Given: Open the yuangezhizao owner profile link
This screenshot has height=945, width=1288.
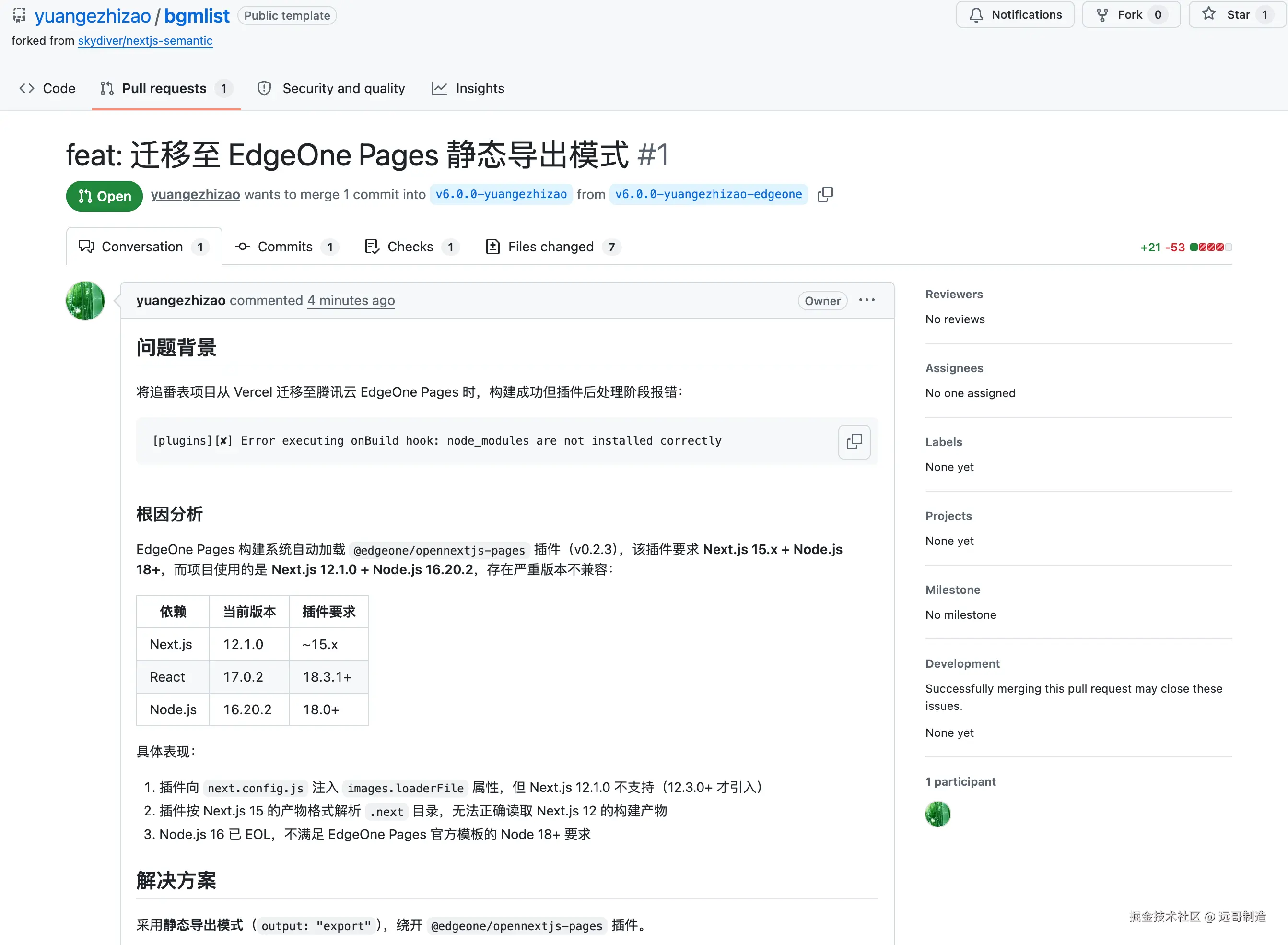Looking at the screenshot, I should click(93, 16).
